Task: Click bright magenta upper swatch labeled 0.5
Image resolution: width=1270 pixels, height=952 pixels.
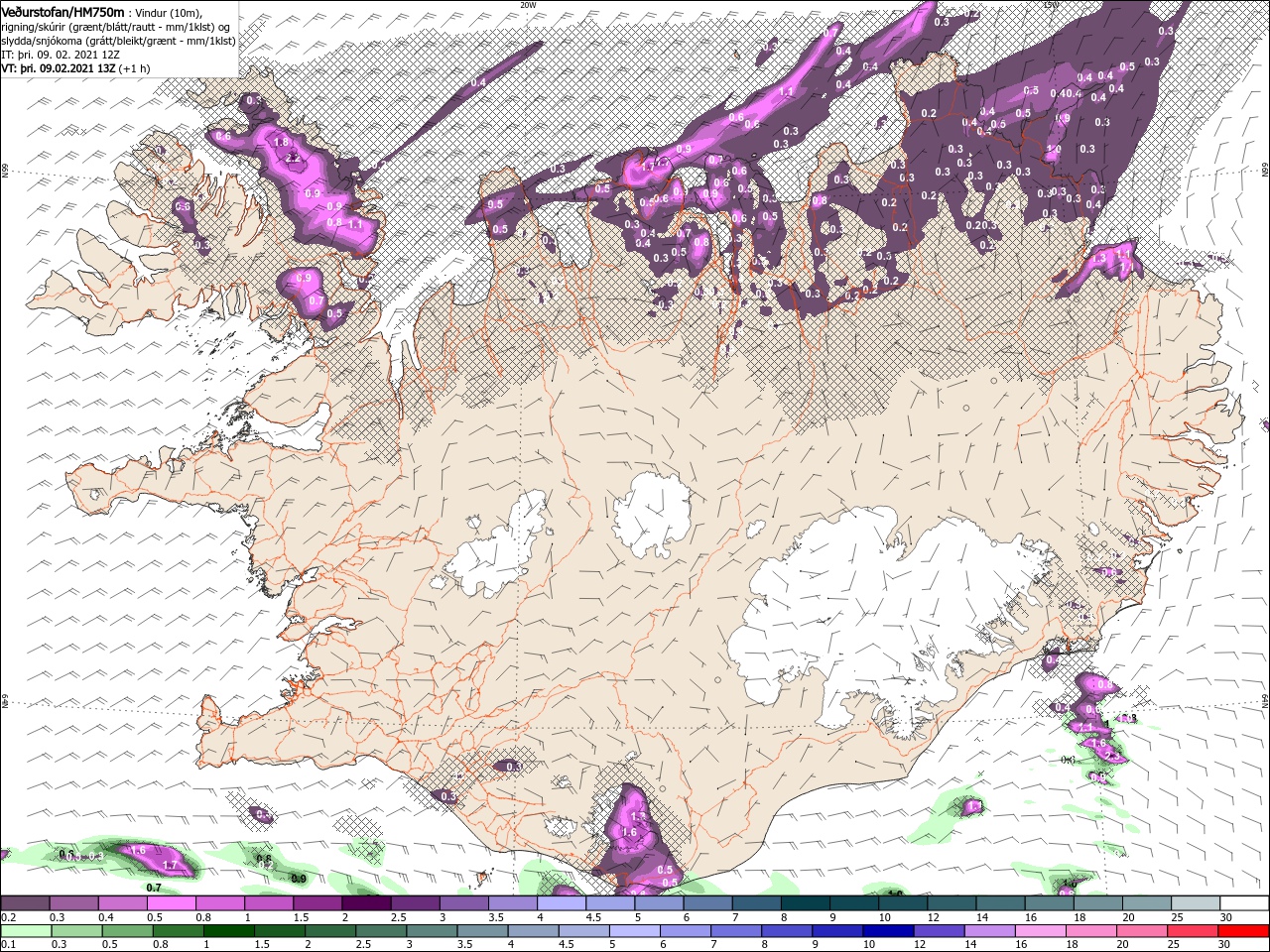Action: [171, 903]
